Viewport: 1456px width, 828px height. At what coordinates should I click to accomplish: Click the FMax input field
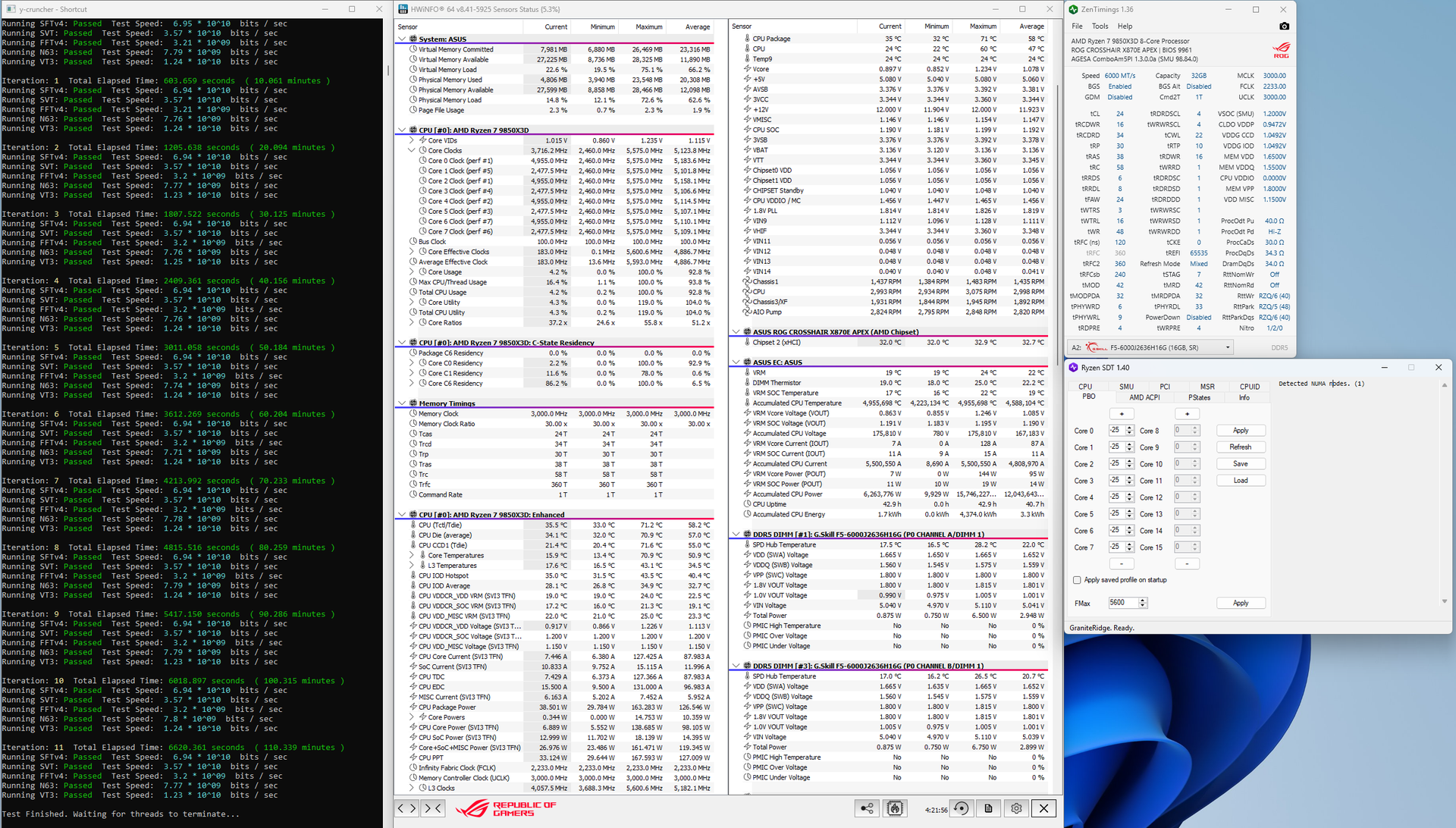pyautogui.click(x=1123, y=603)
